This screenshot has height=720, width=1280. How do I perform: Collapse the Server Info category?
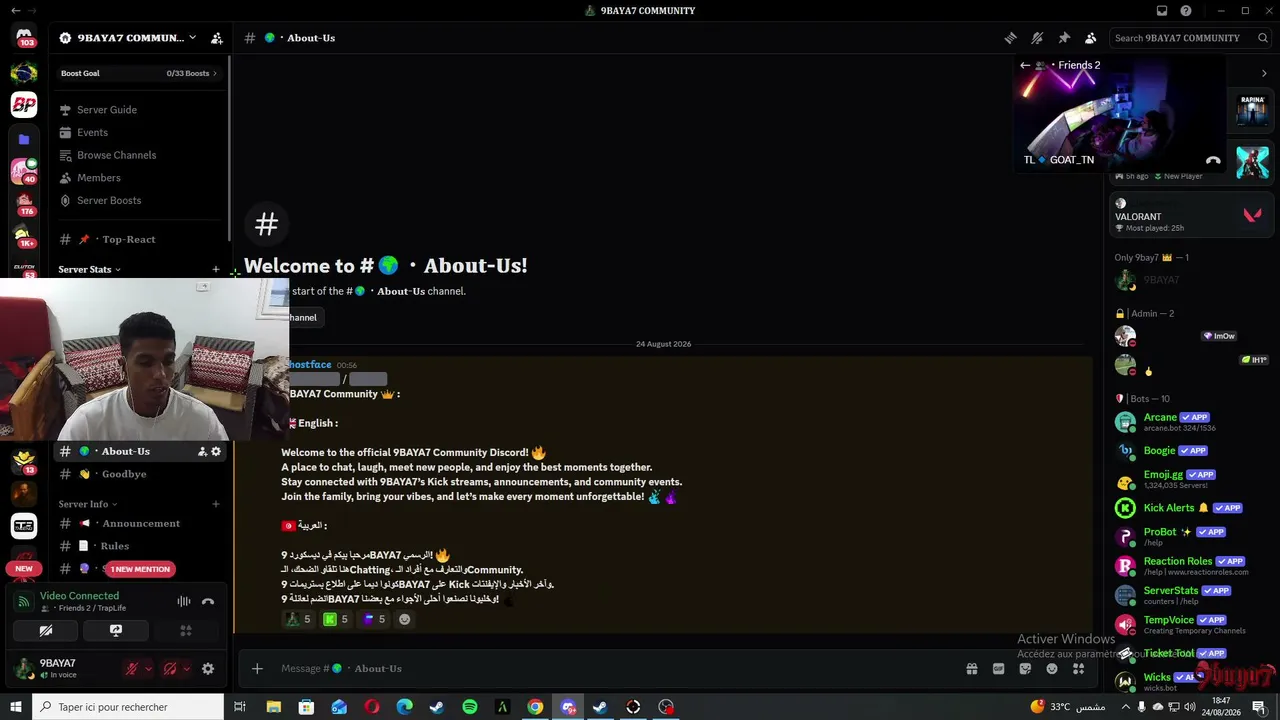tap(87, 504)
